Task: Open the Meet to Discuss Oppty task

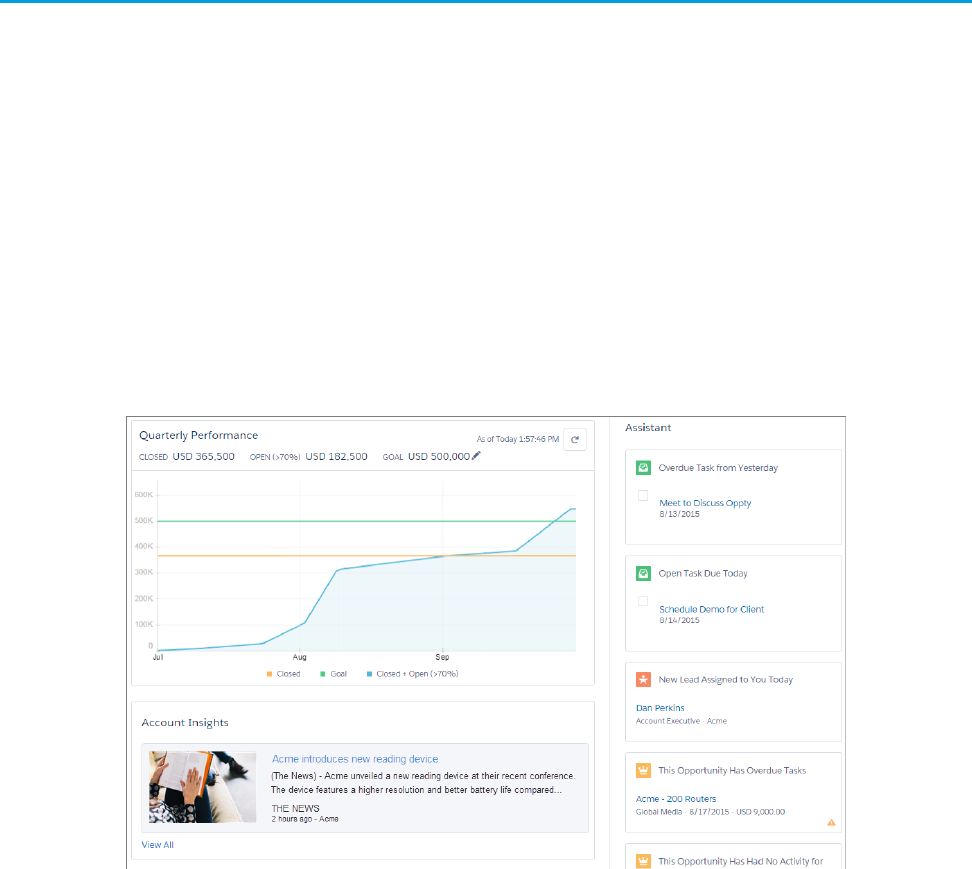Action: 705,503
